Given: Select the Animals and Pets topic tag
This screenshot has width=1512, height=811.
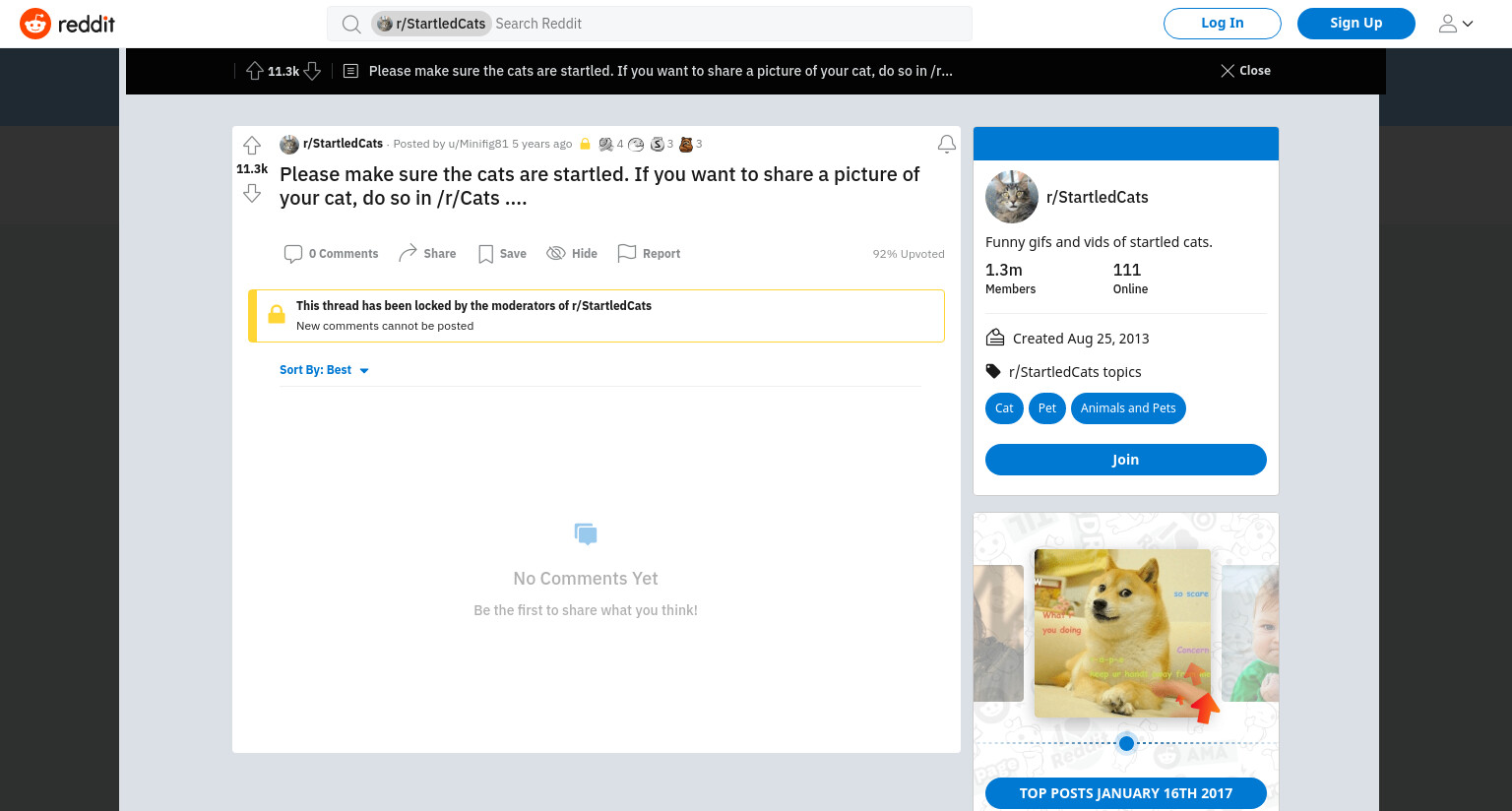Looking at the screenshot, I should [1128, 408].
